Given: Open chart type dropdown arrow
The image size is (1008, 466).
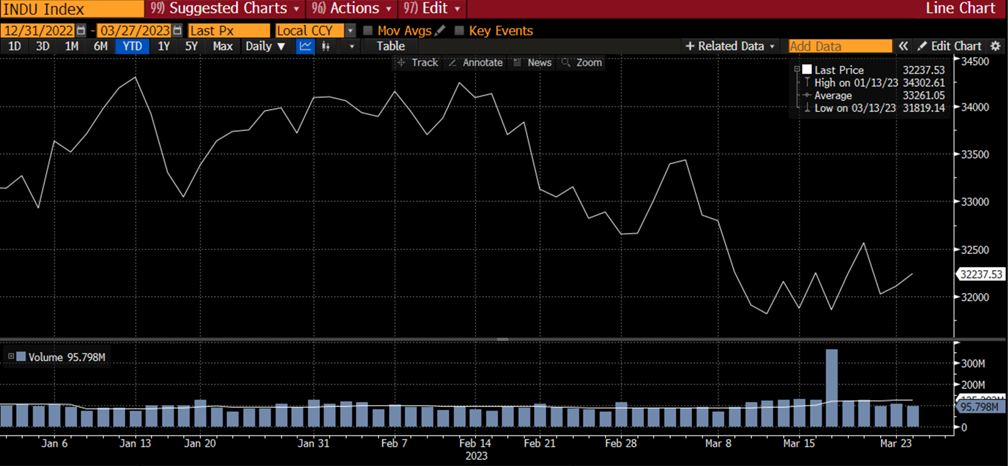Looking at the screenshot, I should pyautogui.click(x=351, y=46).
